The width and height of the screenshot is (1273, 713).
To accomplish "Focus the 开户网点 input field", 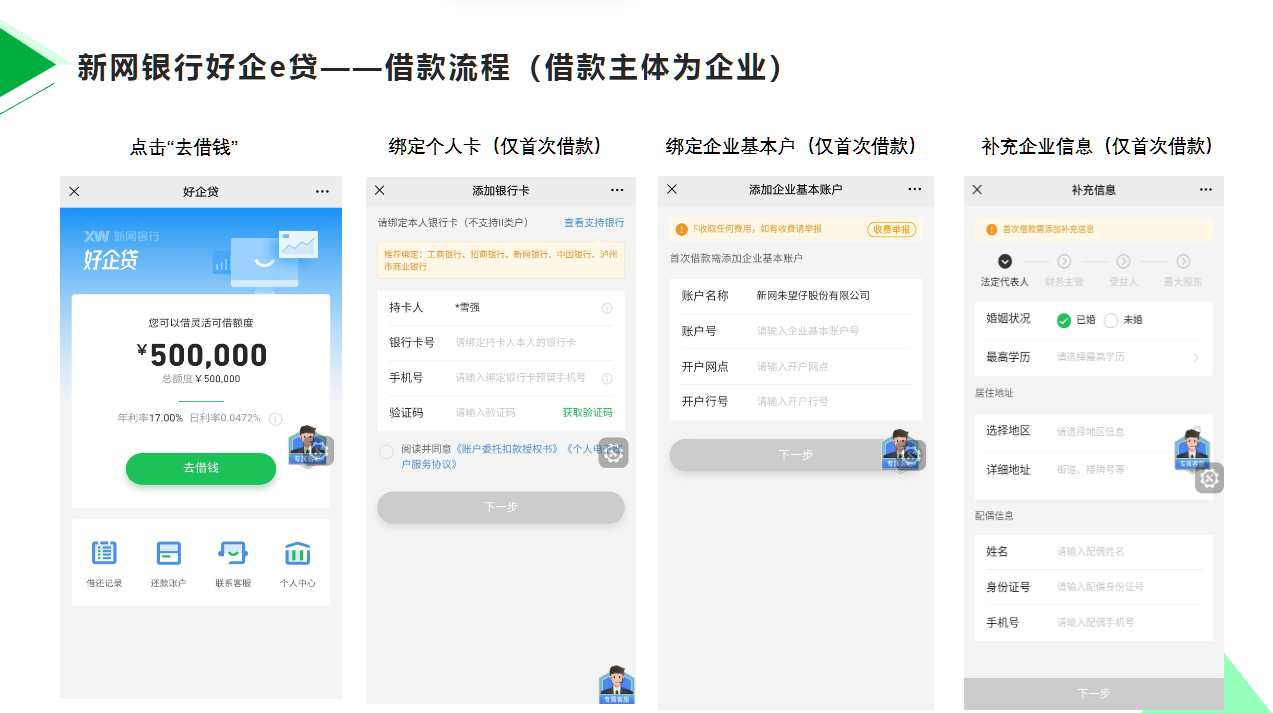I will (x=796, y=367).
